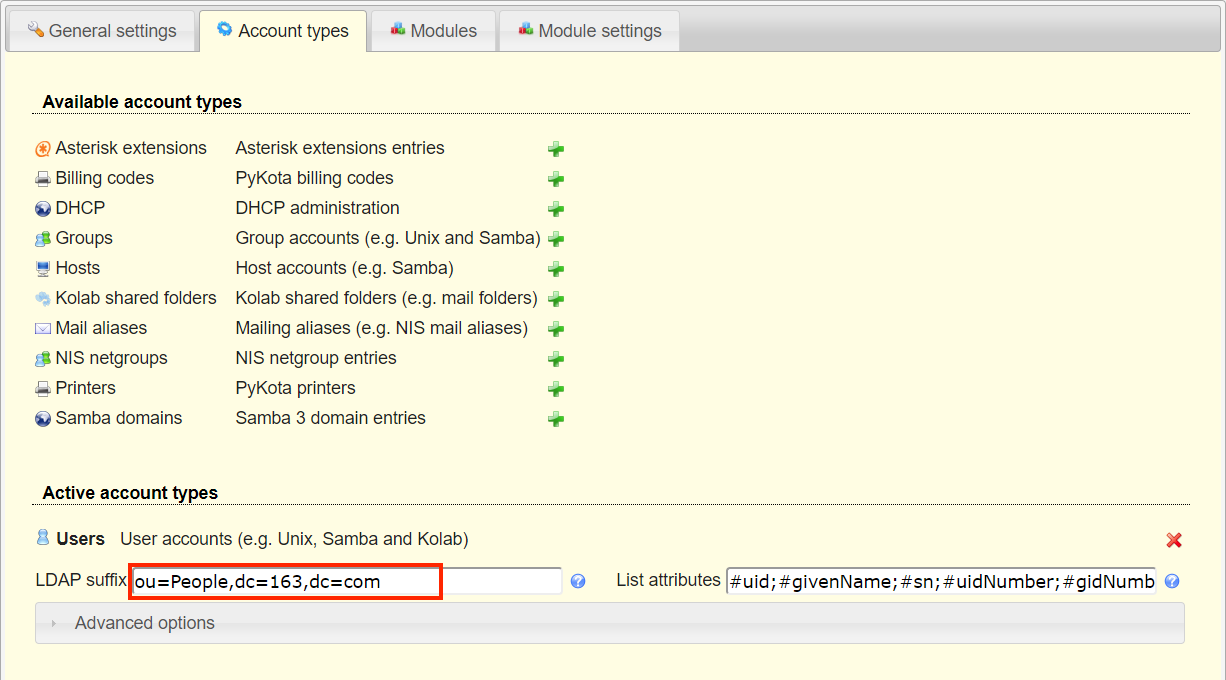
Task: Click 'Samba 3 domain entries' text
Action: coord(331,418)
